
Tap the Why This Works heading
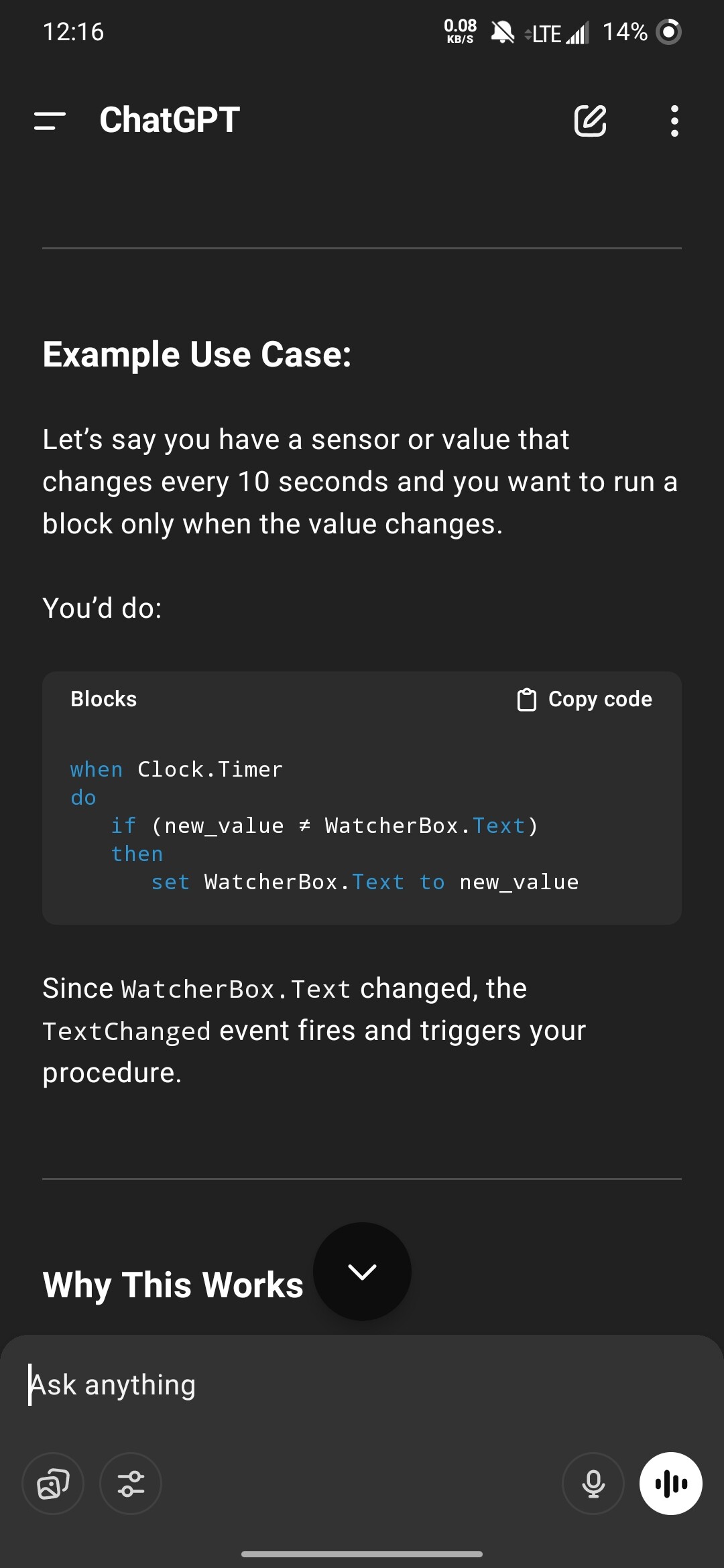point(173,1285)
